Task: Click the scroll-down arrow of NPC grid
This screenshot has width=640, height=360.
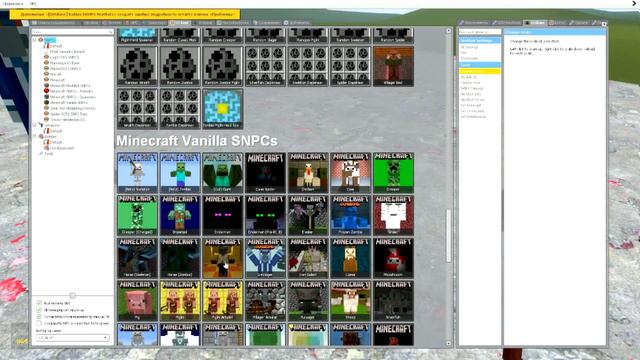Action: [x=449, y=343]
